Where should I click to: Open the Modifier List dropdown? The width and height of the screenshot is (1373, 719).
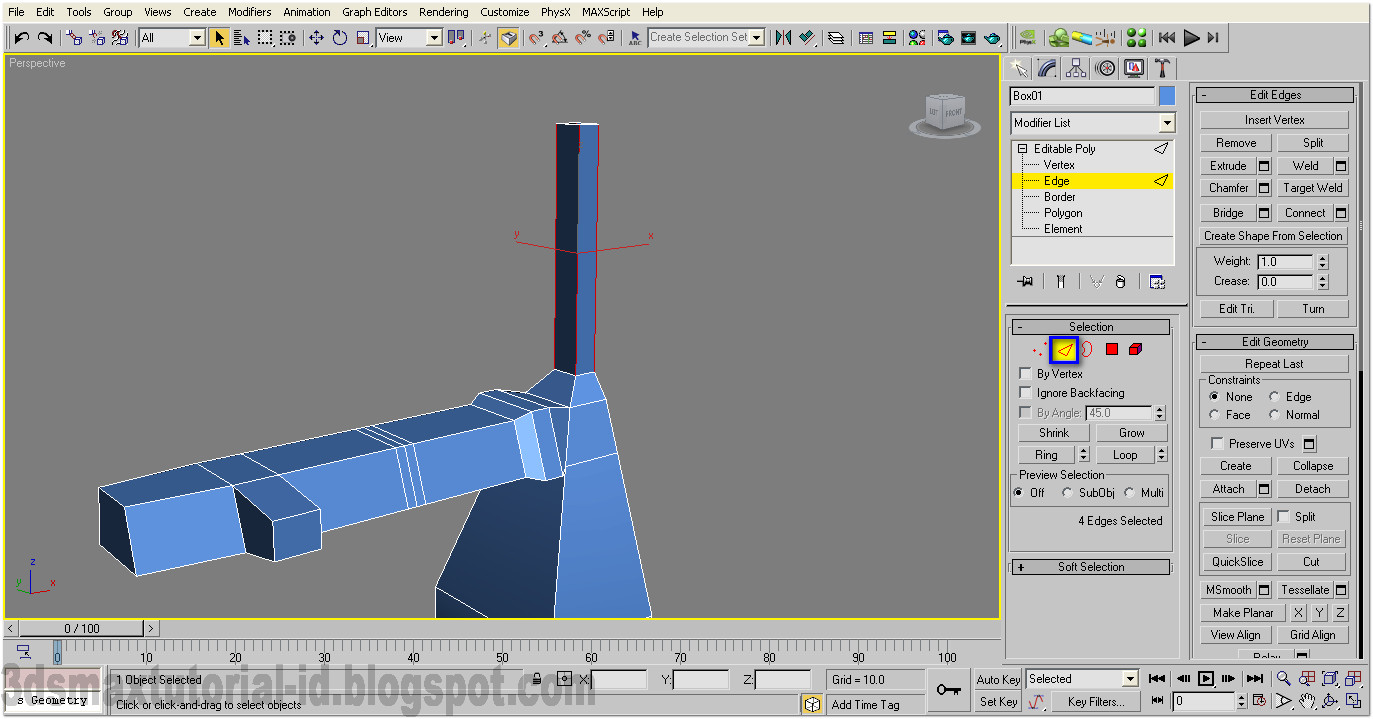tap(1166, 122)
